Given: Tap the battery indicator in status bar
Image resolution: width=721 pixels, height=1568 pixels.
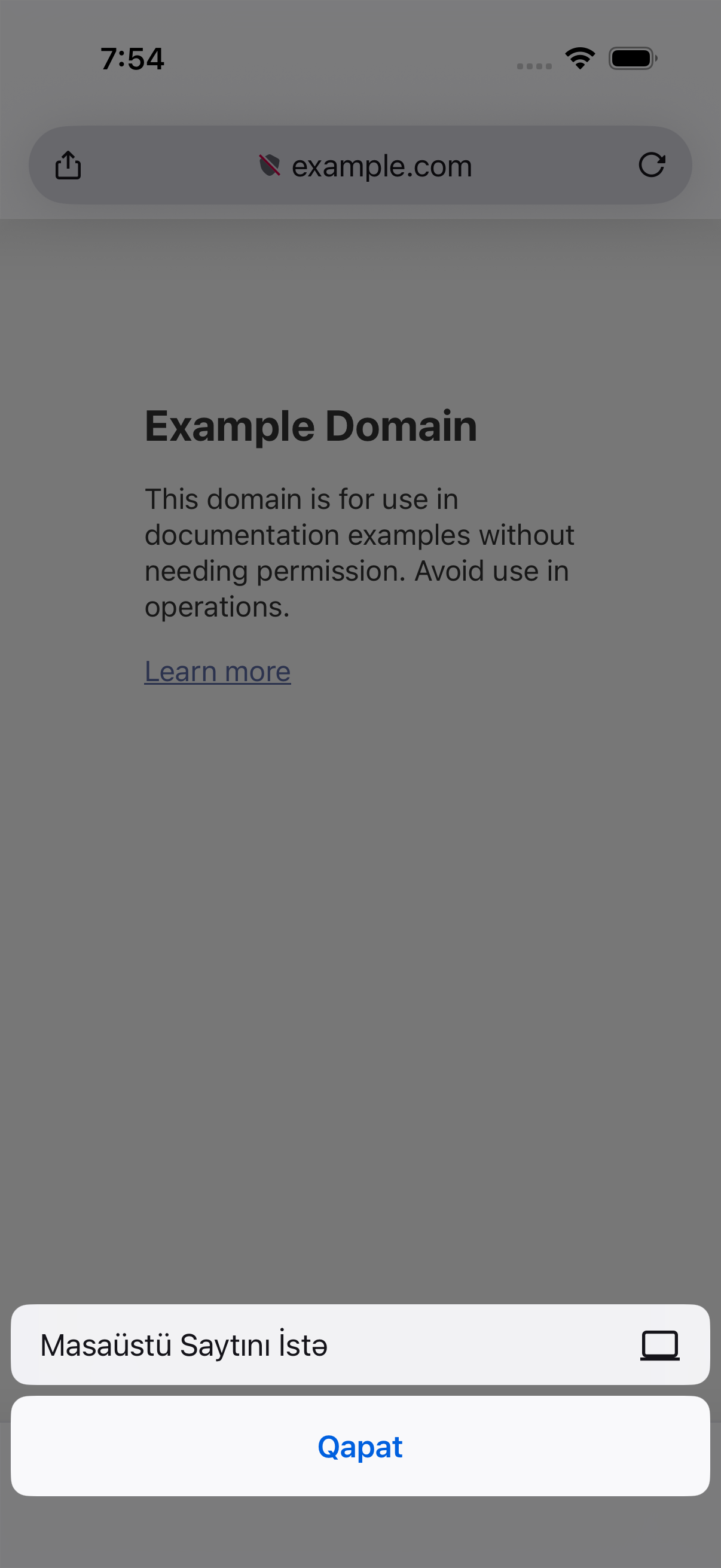Looking at the screenshot, I should tap(633, 59).
